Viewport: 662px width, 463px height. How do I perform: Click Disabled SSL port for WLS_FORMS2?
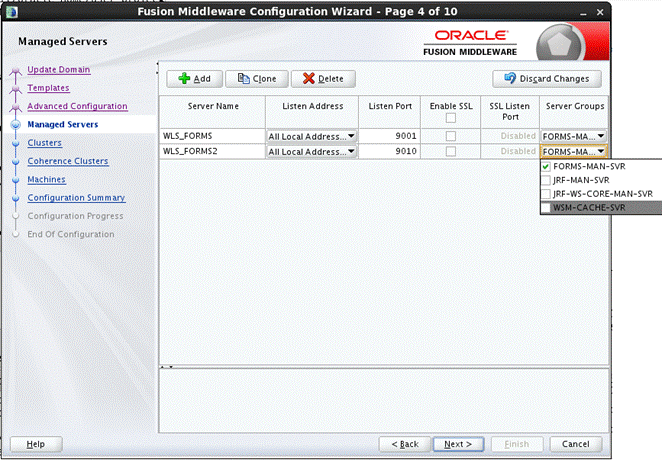(x=510, y=151)
